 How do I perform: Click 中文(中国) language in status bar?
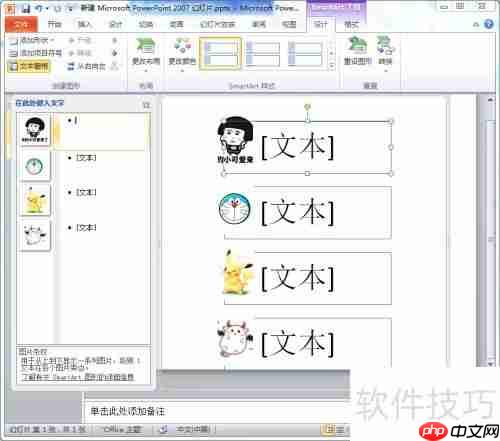(193, 429)
